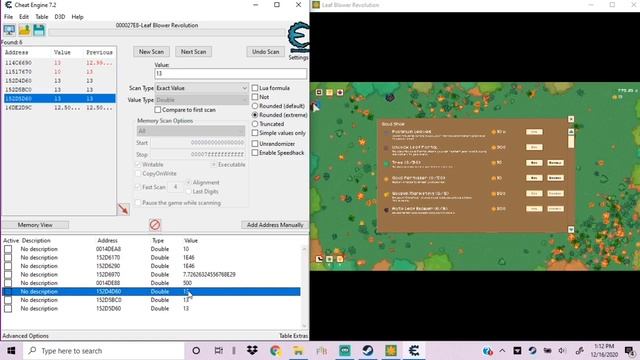Click the red circle clear address list icon

point(155,224)
